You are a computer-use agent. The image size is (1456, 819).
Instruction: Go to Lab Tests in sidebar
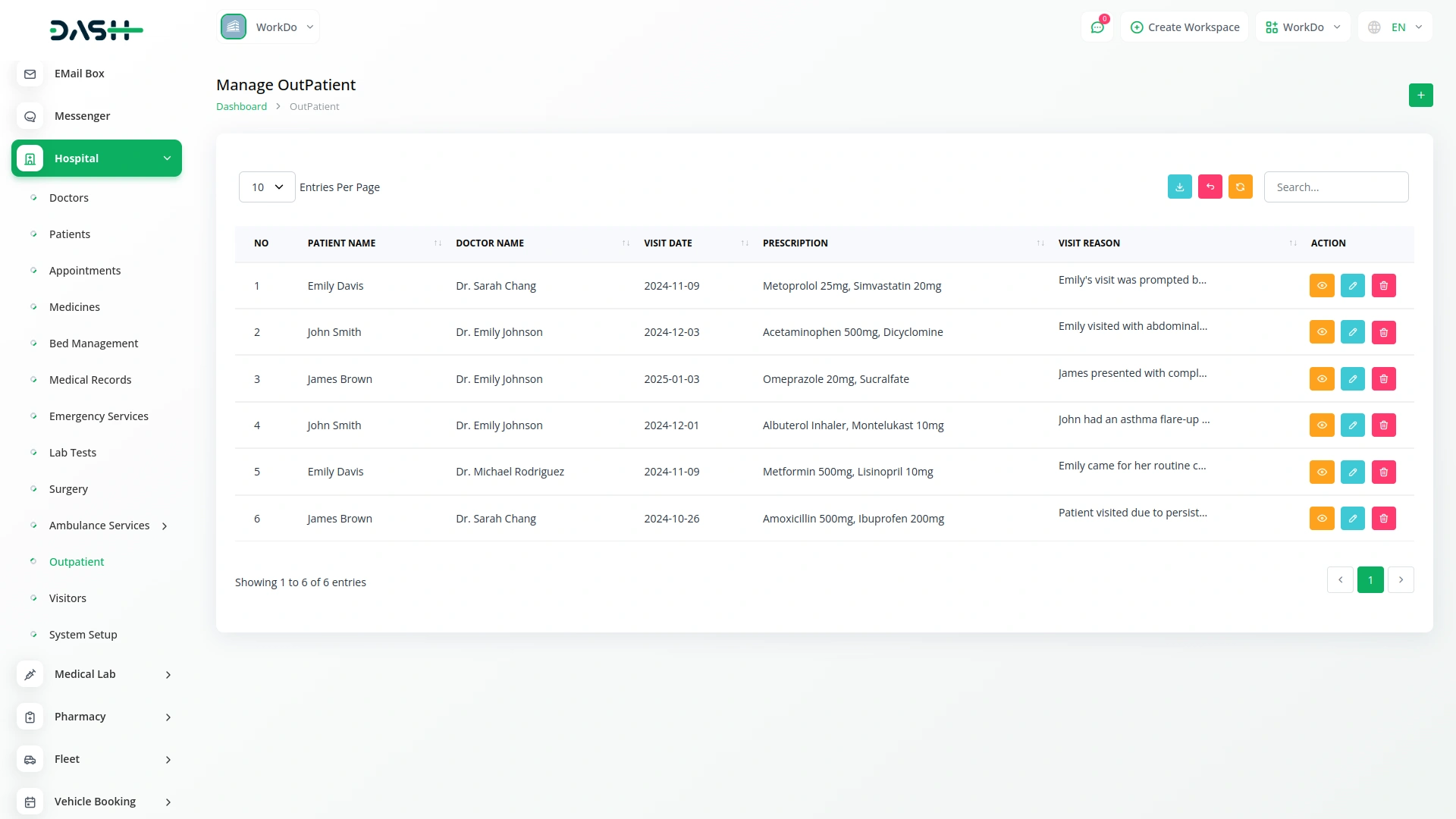click(x=72, y=453)
